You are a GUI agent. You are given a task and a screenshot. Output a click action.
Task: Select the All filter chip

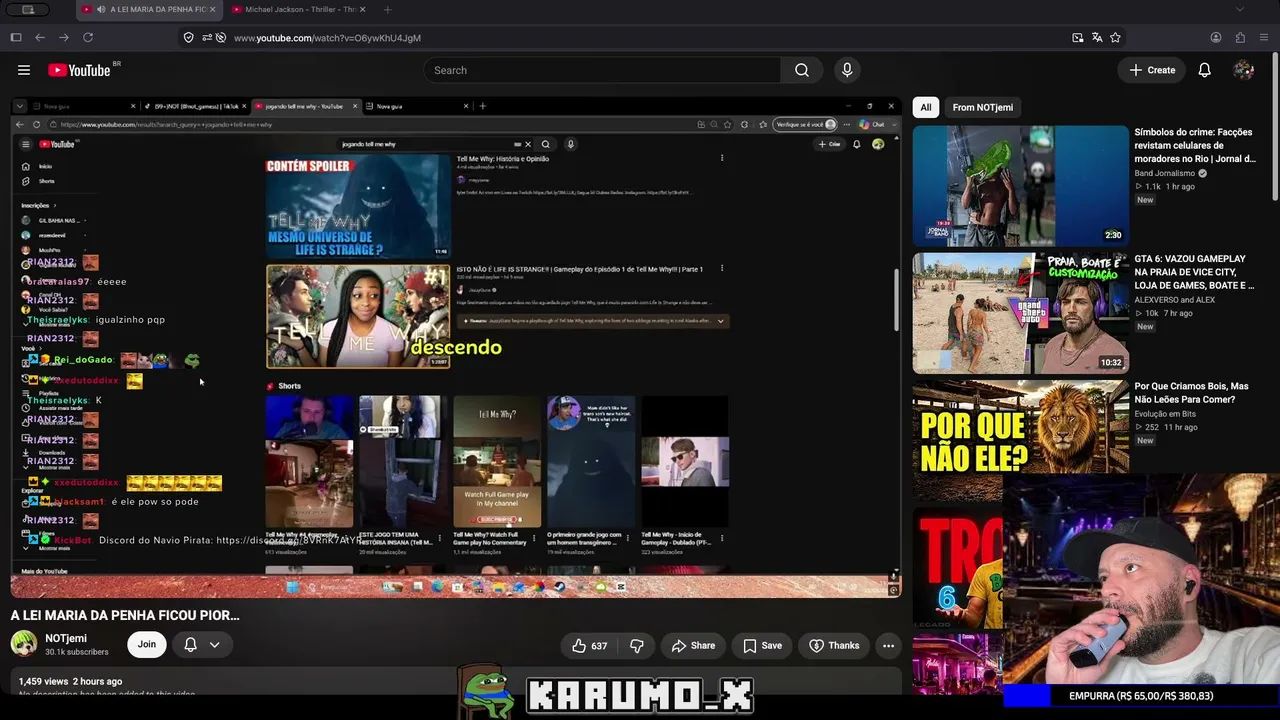click(926, 108)
